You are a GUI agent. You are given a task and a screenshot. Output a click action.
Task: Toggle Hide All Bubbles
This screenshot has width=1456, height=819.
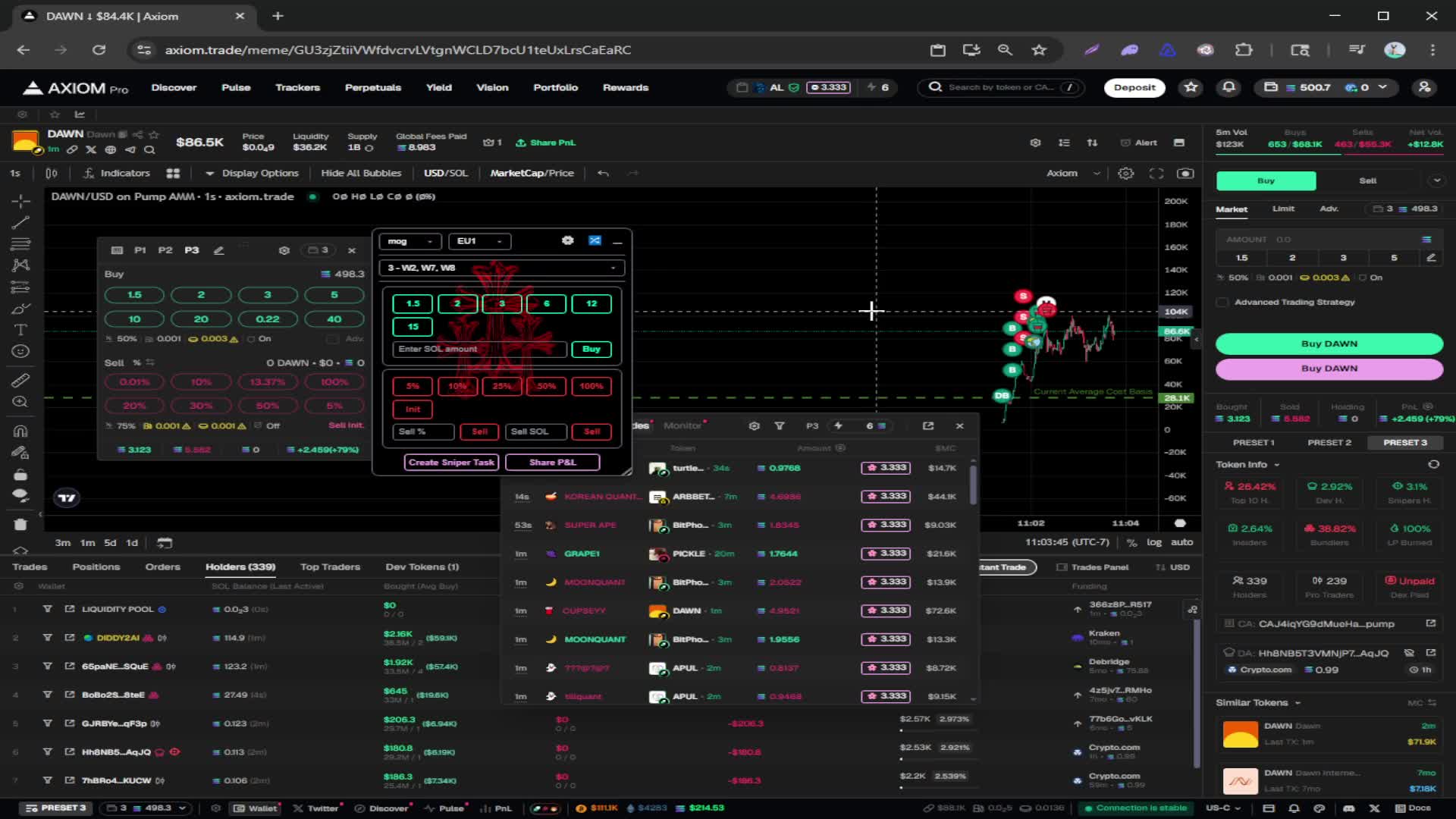[361, 173]
